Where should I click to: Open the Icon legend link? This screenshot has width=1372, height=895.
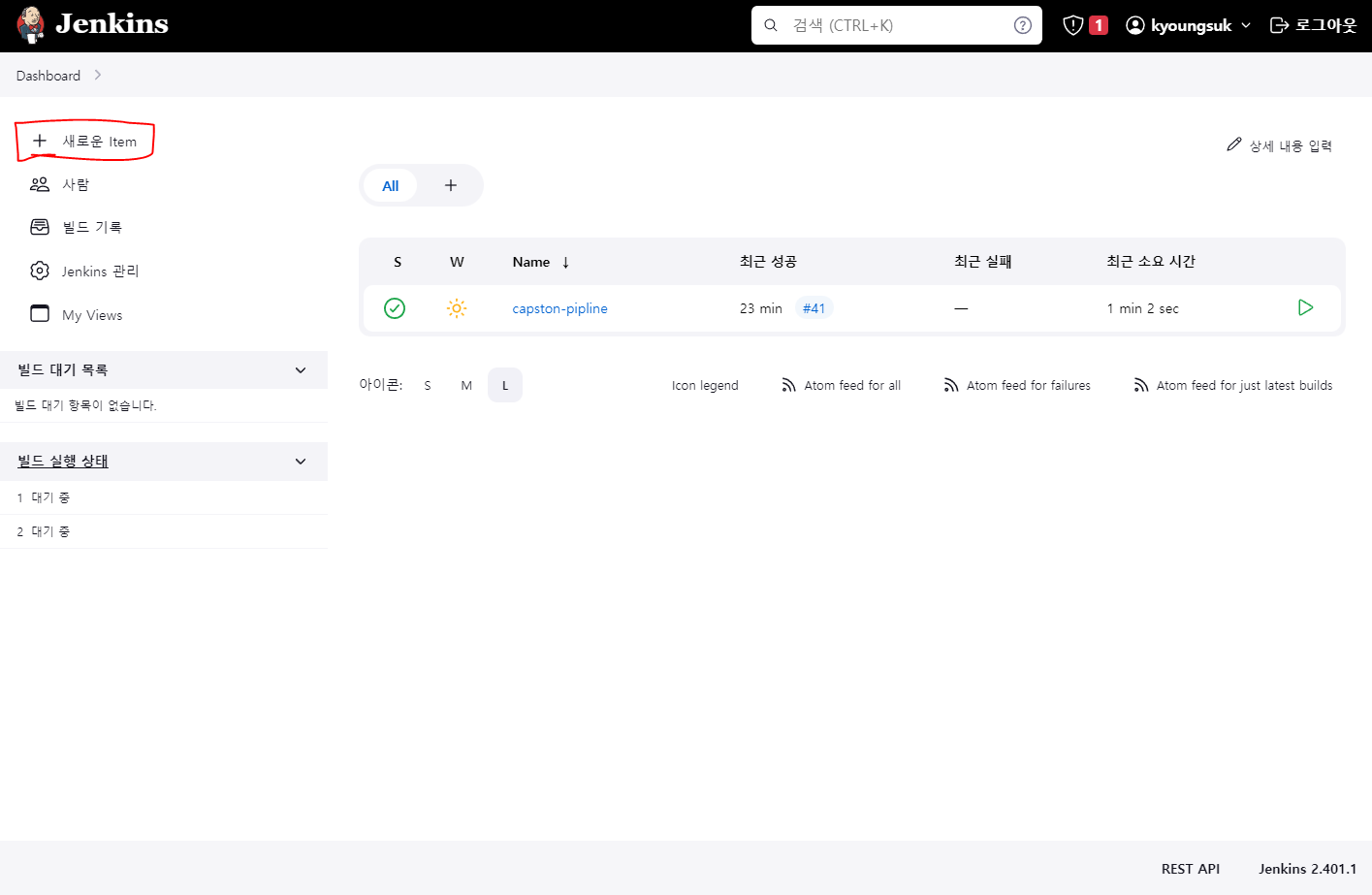coord(705,385)
